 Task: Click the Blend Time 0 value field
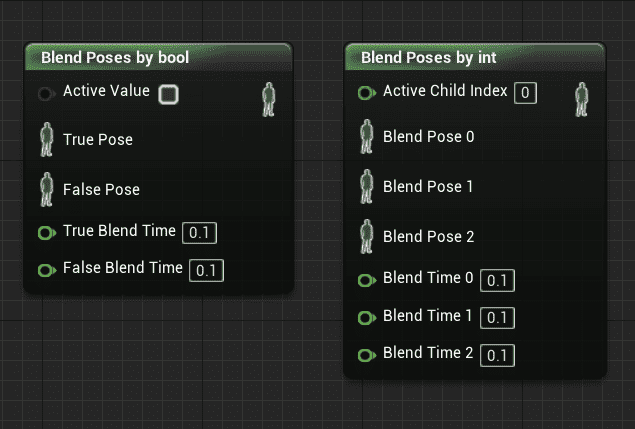(497, 280)
